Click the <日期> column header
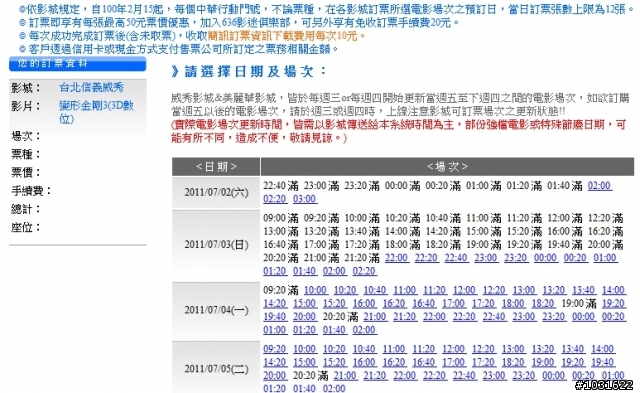Image resolution: width=640 pixels, height=393 pixels. [x=216, y=167]
